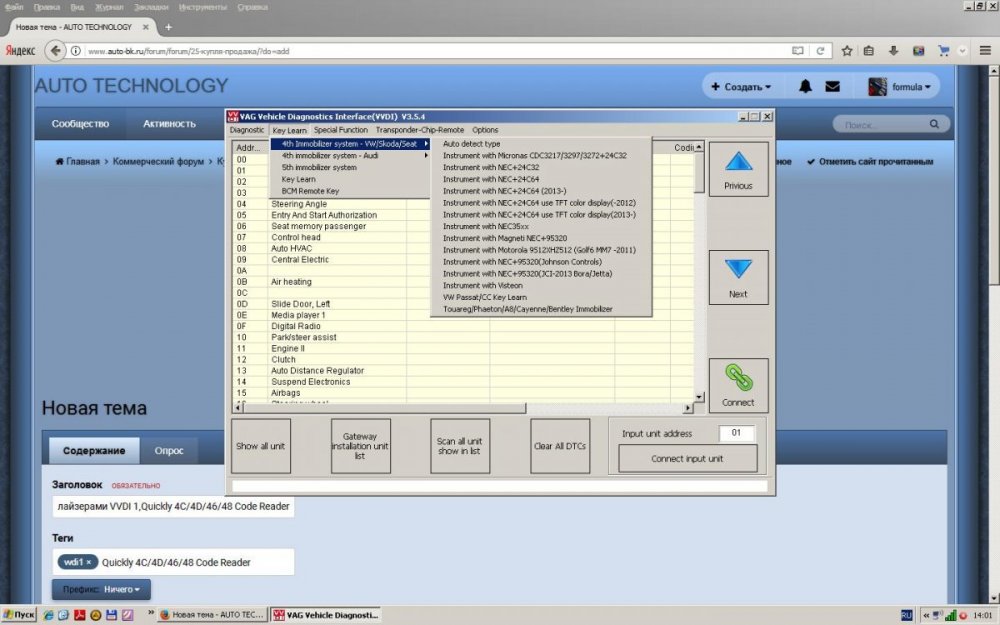Click Scan all unit show in list

pos(460,446)
